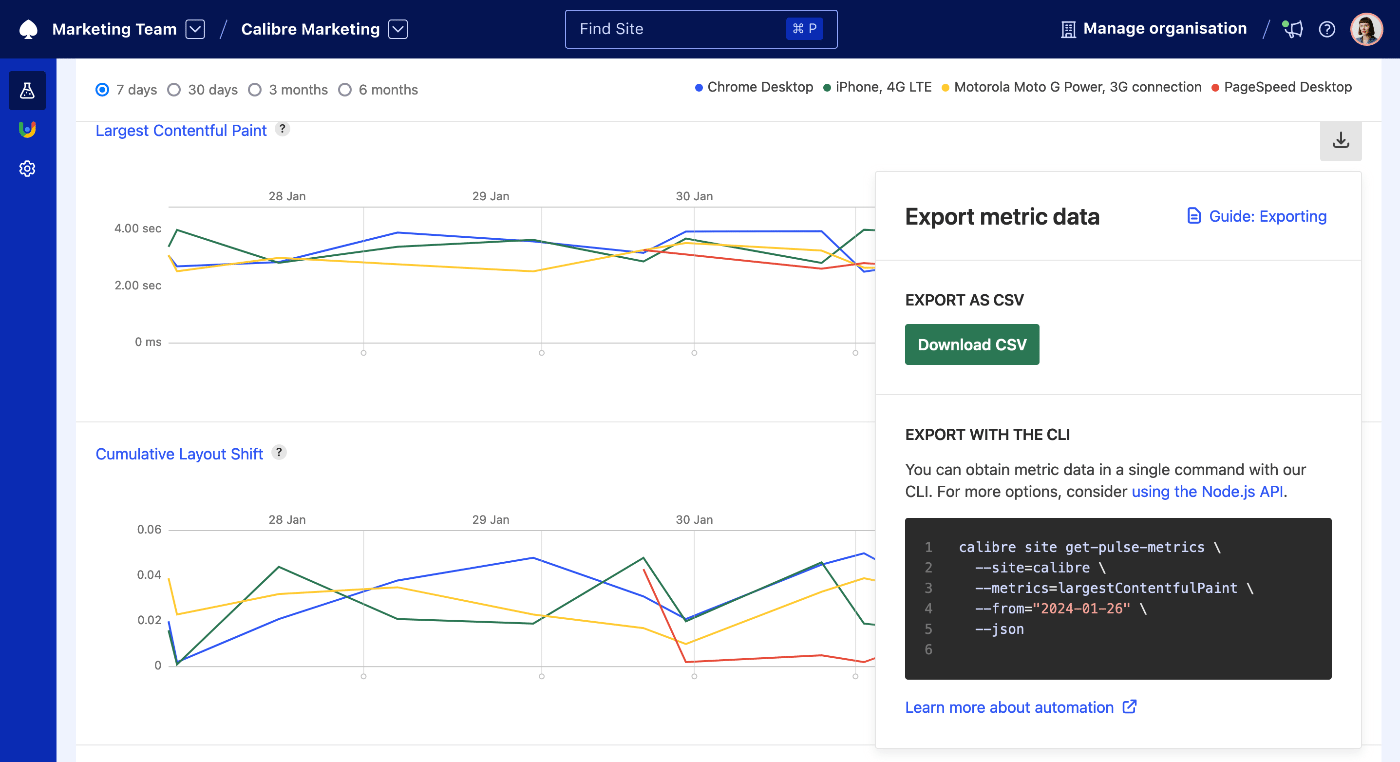Viewport: 1400px width, 762px height.
Task: Open announcements via the megaphone icon
Action: pyautogui.click(x=1292, y=29)
